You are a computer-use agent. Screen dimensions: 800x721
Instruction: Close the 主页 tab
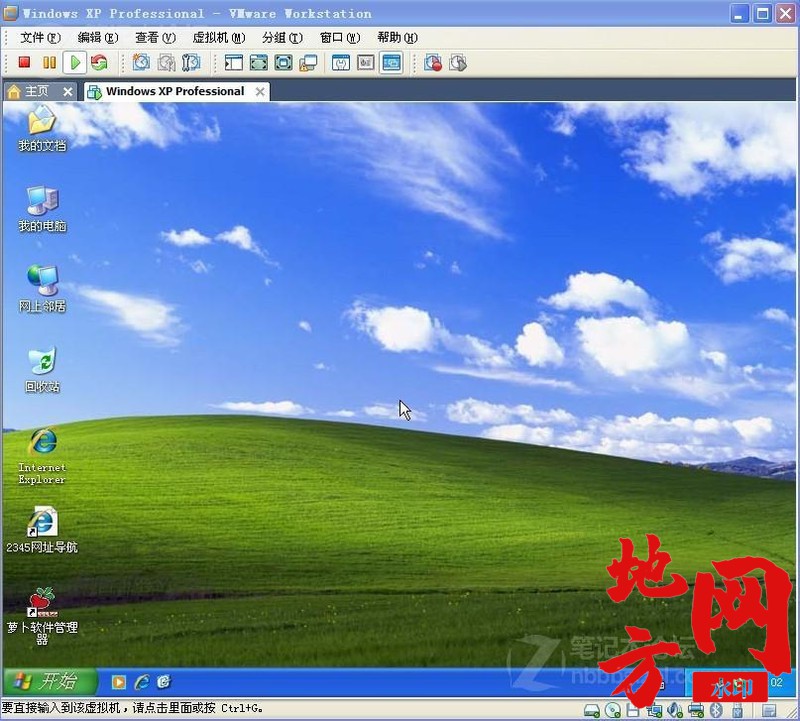point(67,92)
